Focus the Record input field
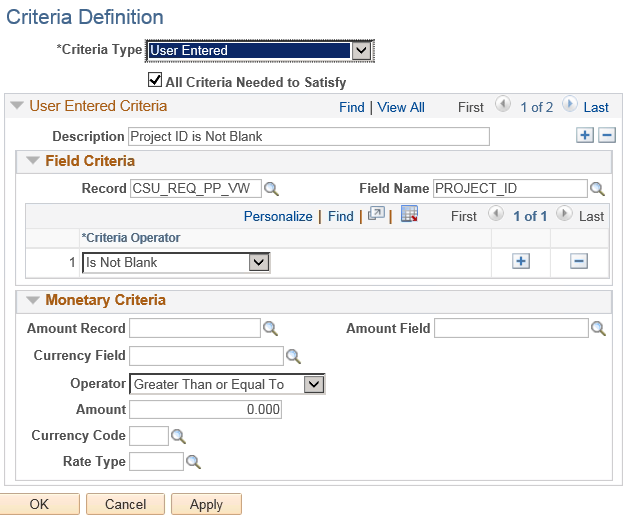 (x=196, y=188)
